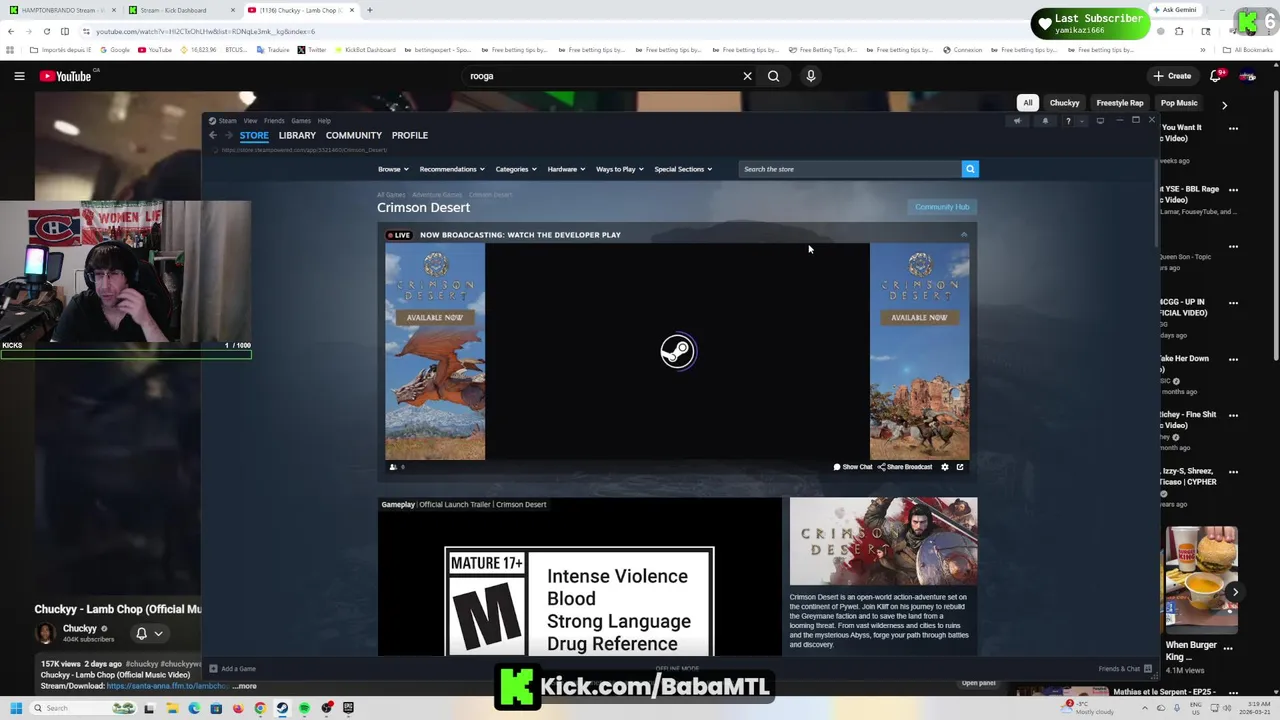
Task: Expand Categories dropdown
Action: [x=516, y=169]
